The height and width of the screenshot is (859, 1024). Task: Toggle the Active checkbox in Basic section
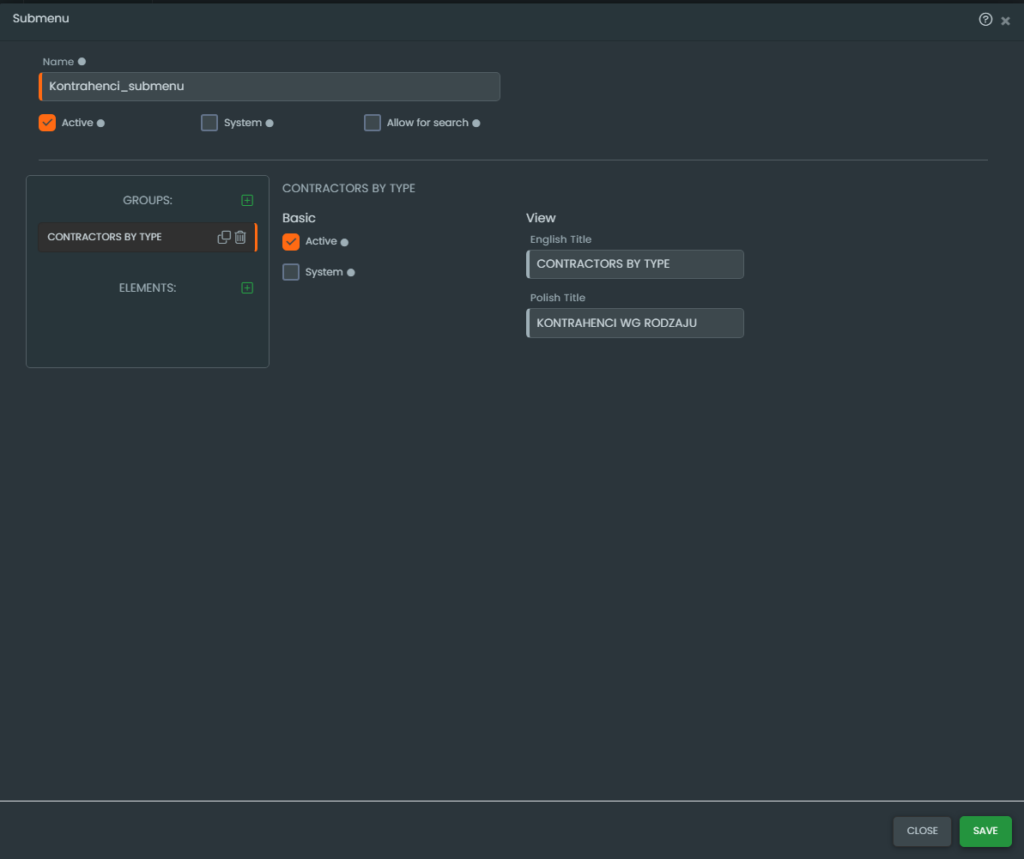coord(291,242)
